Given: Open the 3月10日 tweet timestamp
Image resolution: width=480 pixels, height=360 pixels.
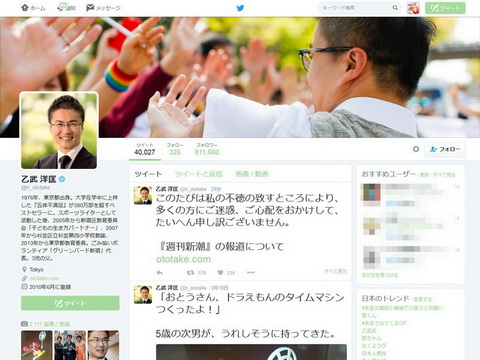Looking at the screenshot, I should [219, 288].
